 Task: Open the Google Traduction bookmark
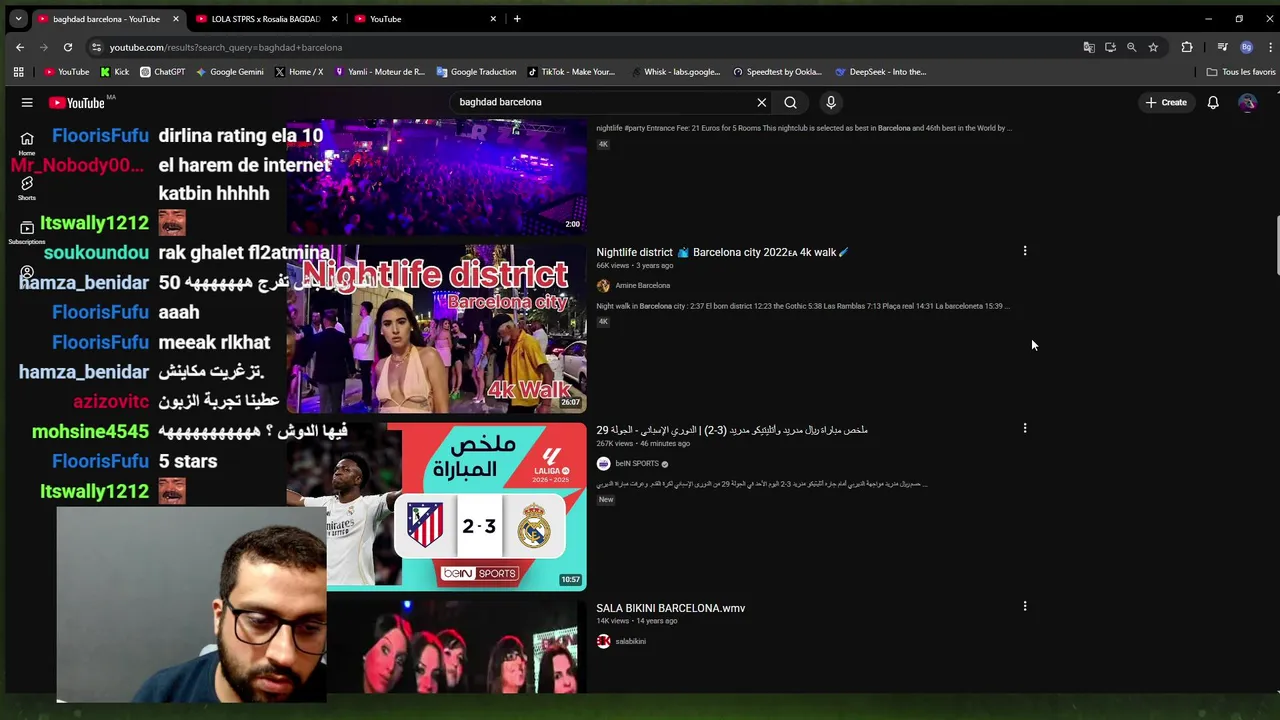pos(476,72)
